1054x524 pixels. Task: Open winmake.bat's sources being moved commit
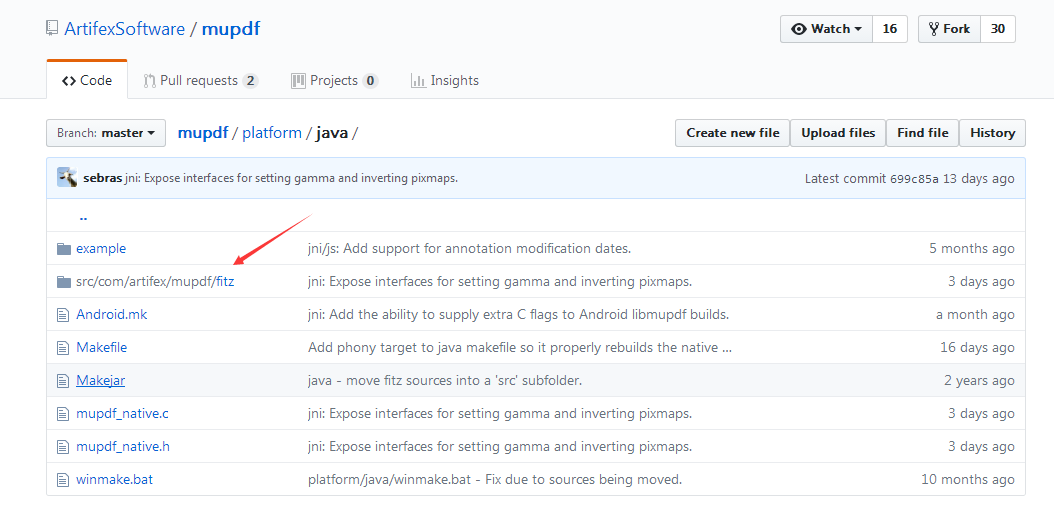[x=495, y=480]
